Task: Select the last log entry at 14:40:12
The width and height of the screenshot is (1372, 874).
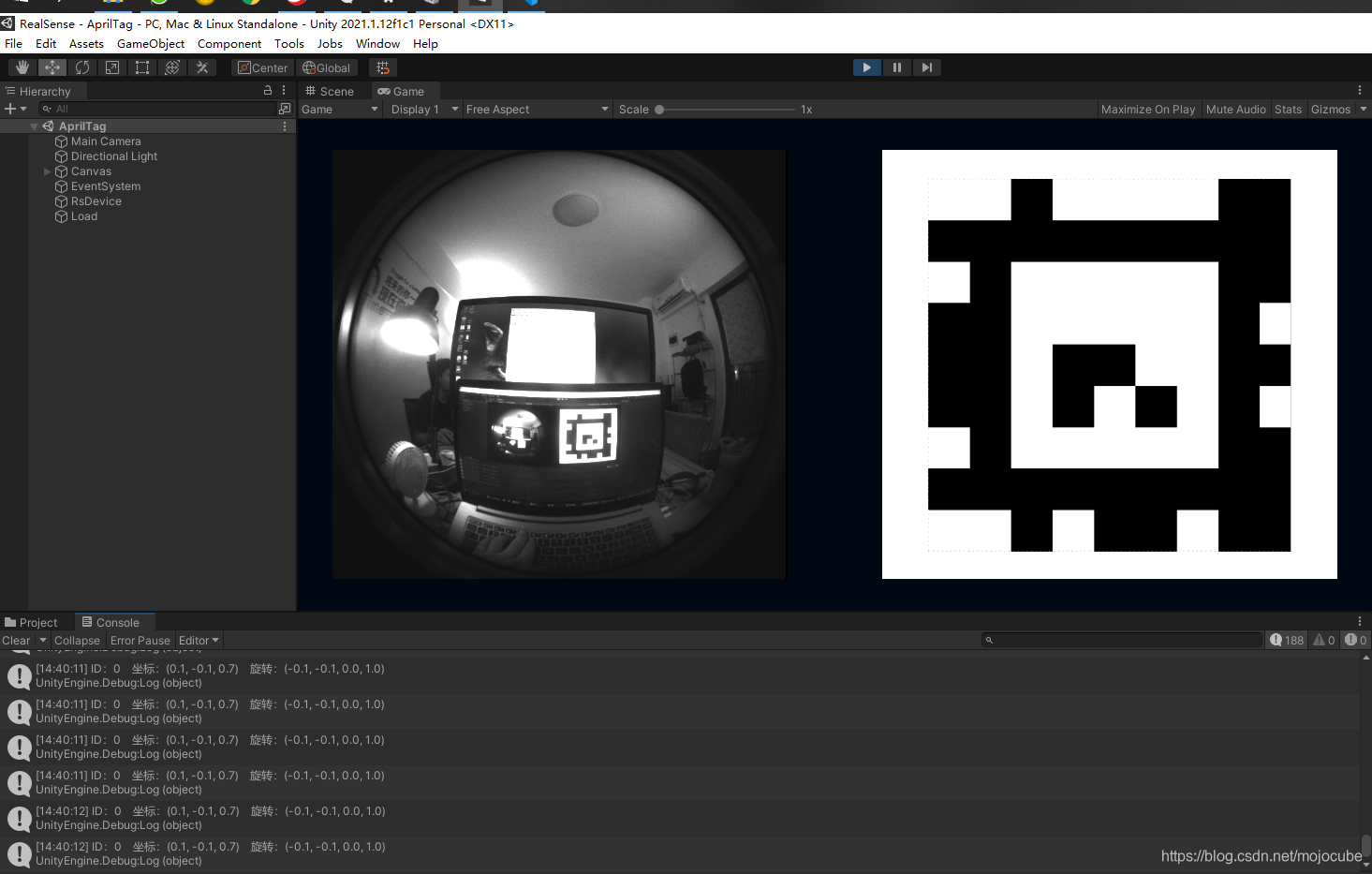Action: click(x=679, y=853)
